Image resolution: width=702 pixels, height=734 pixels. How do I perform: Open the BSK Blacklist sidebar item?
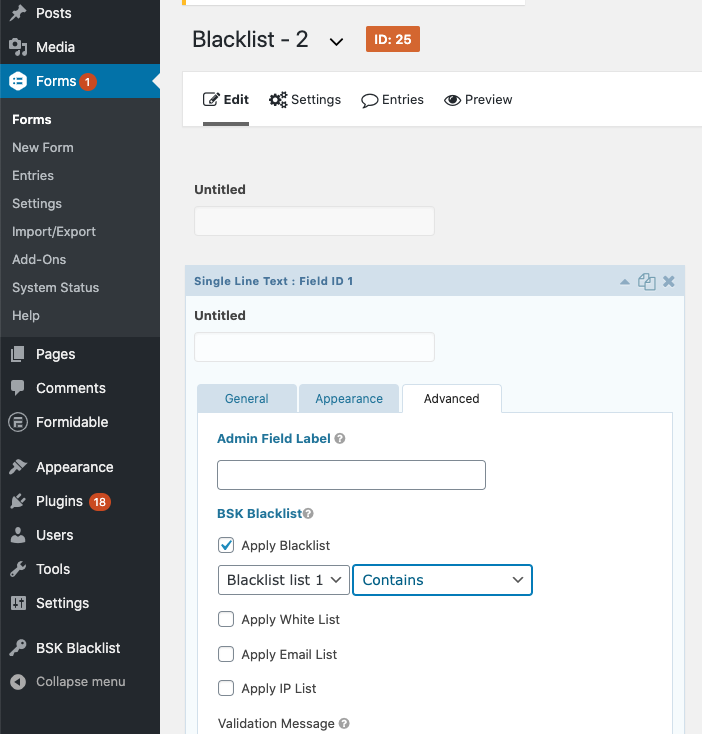pos(80,648)
